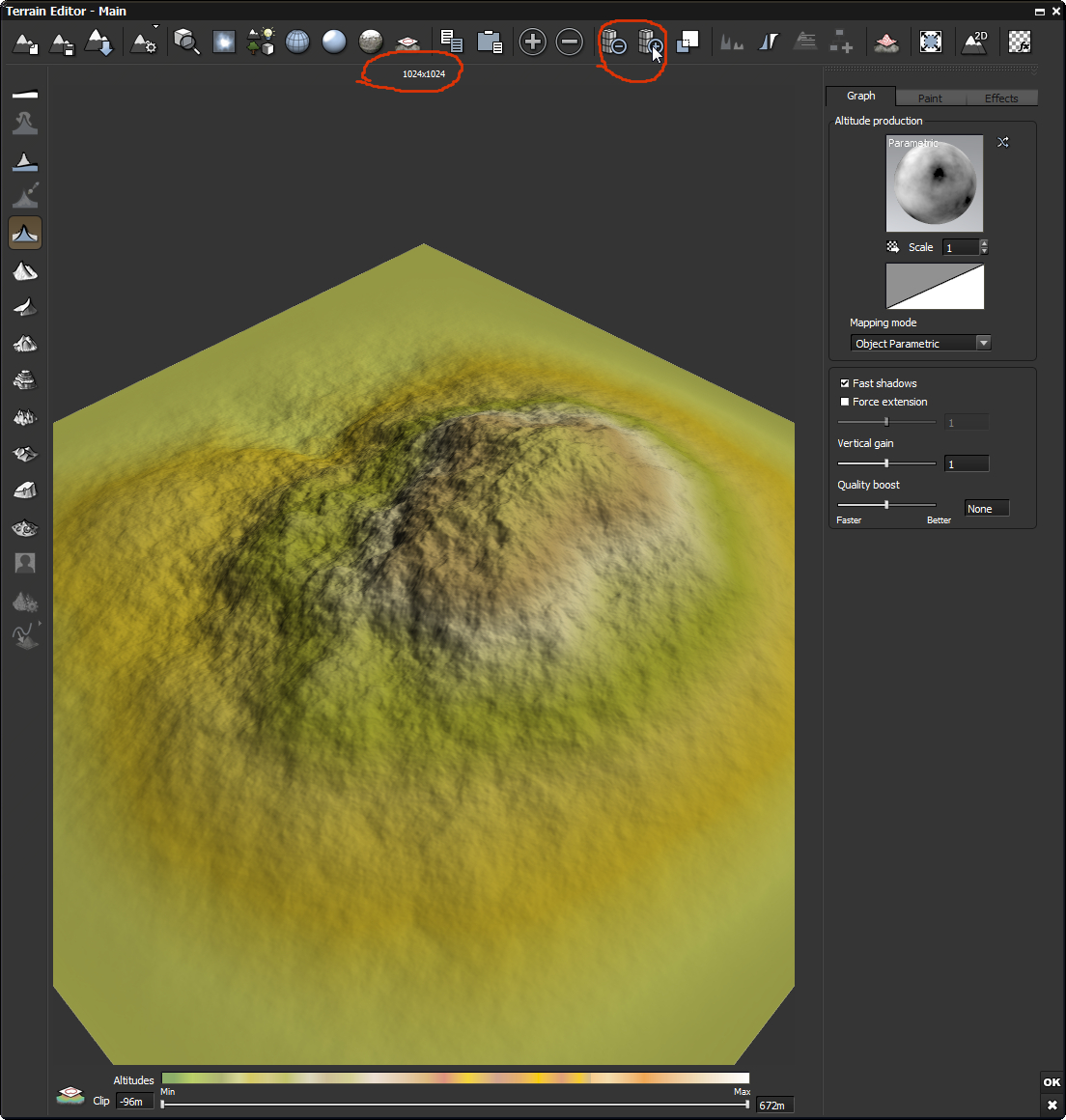
Task: Click the show entire scene icon with lightbulb
Action: point(261,42)
